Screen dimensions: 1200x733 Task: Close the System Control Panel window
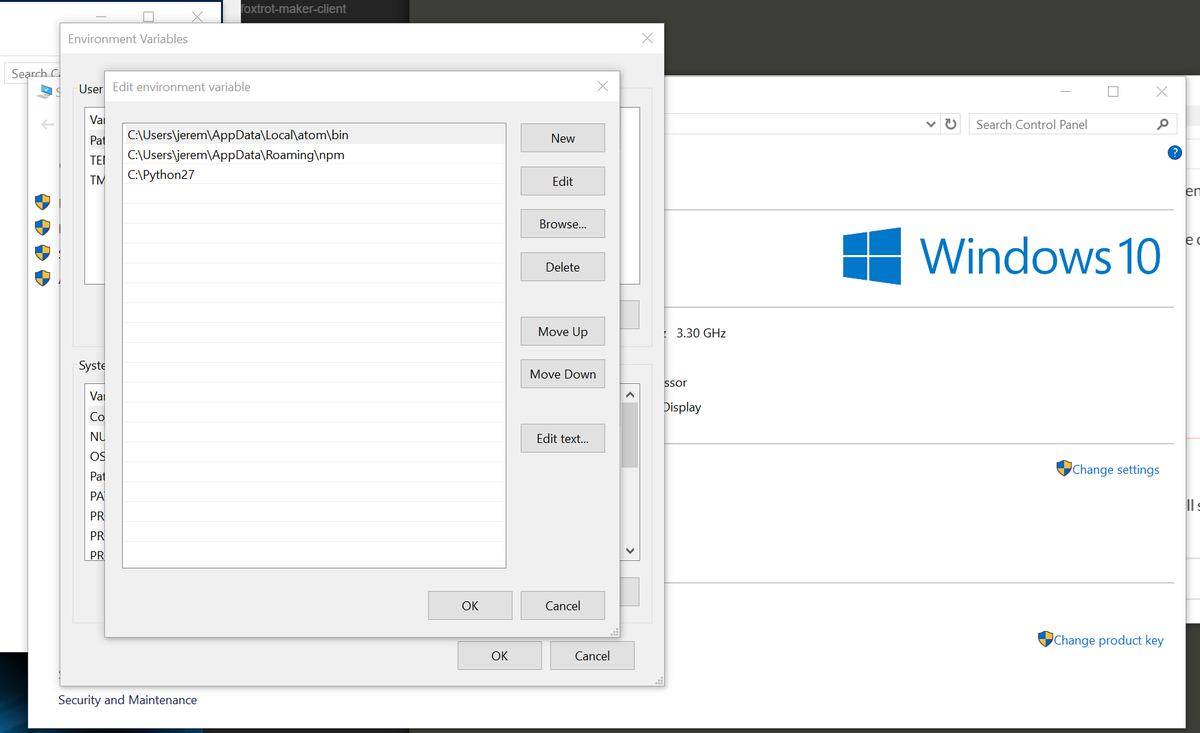tap(1161, 91)
